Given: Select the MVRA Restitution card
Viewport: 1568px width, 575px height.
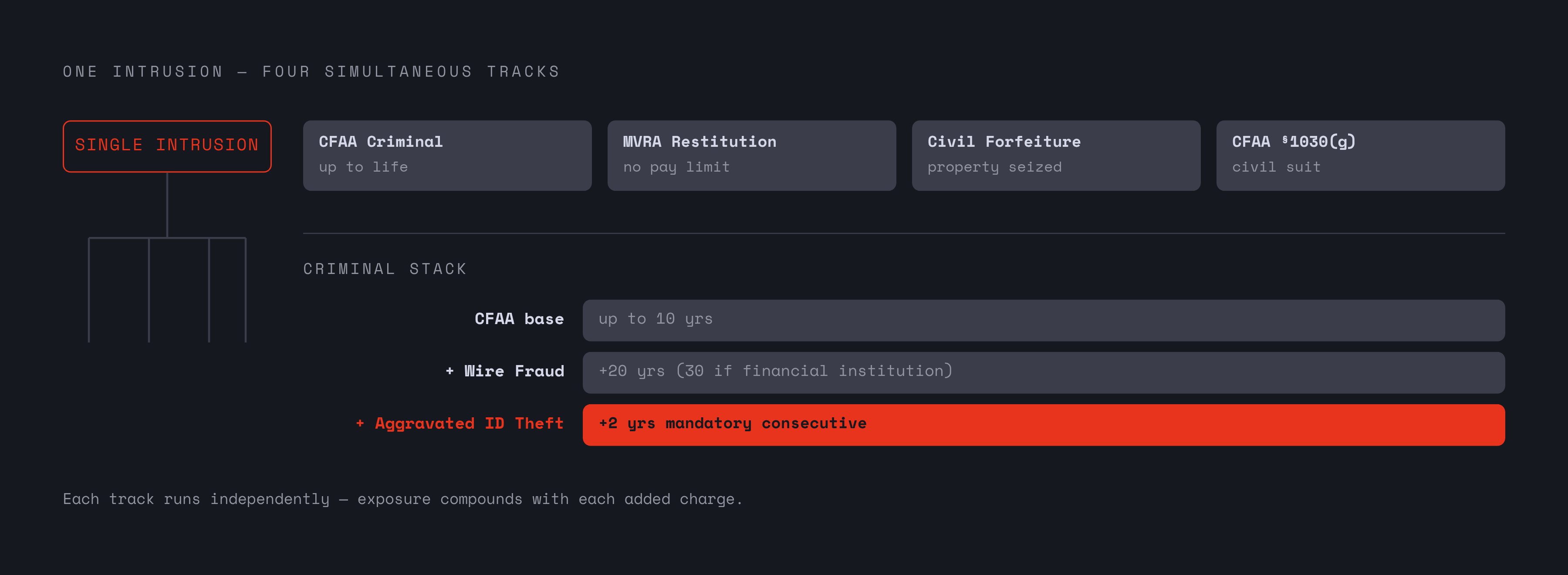Looking at the screenshot, I should [x=752, y=155].
